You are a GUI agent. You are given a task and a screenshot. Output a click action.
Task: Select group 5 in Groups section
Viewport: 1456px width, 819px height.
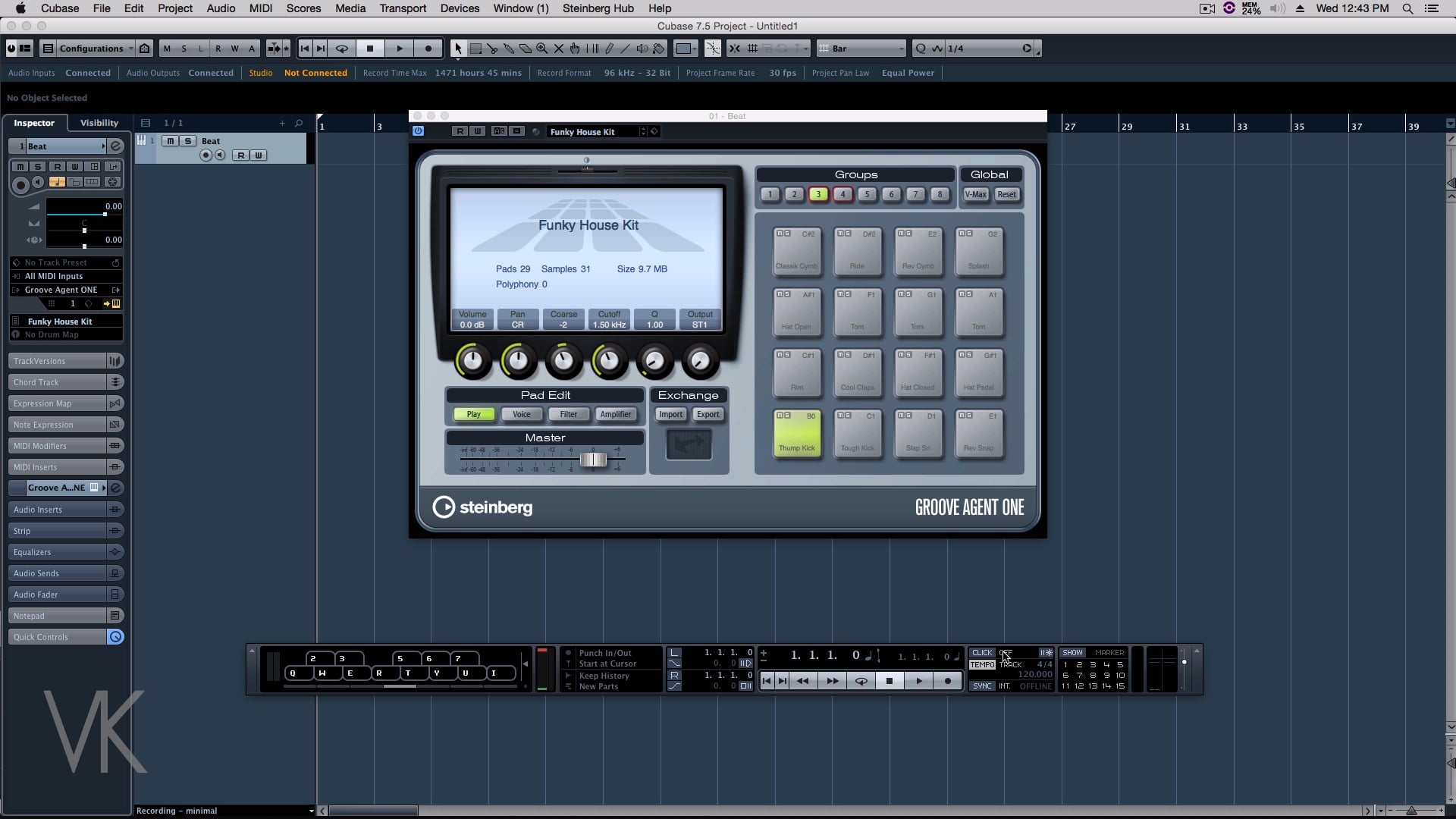[867, 195]
